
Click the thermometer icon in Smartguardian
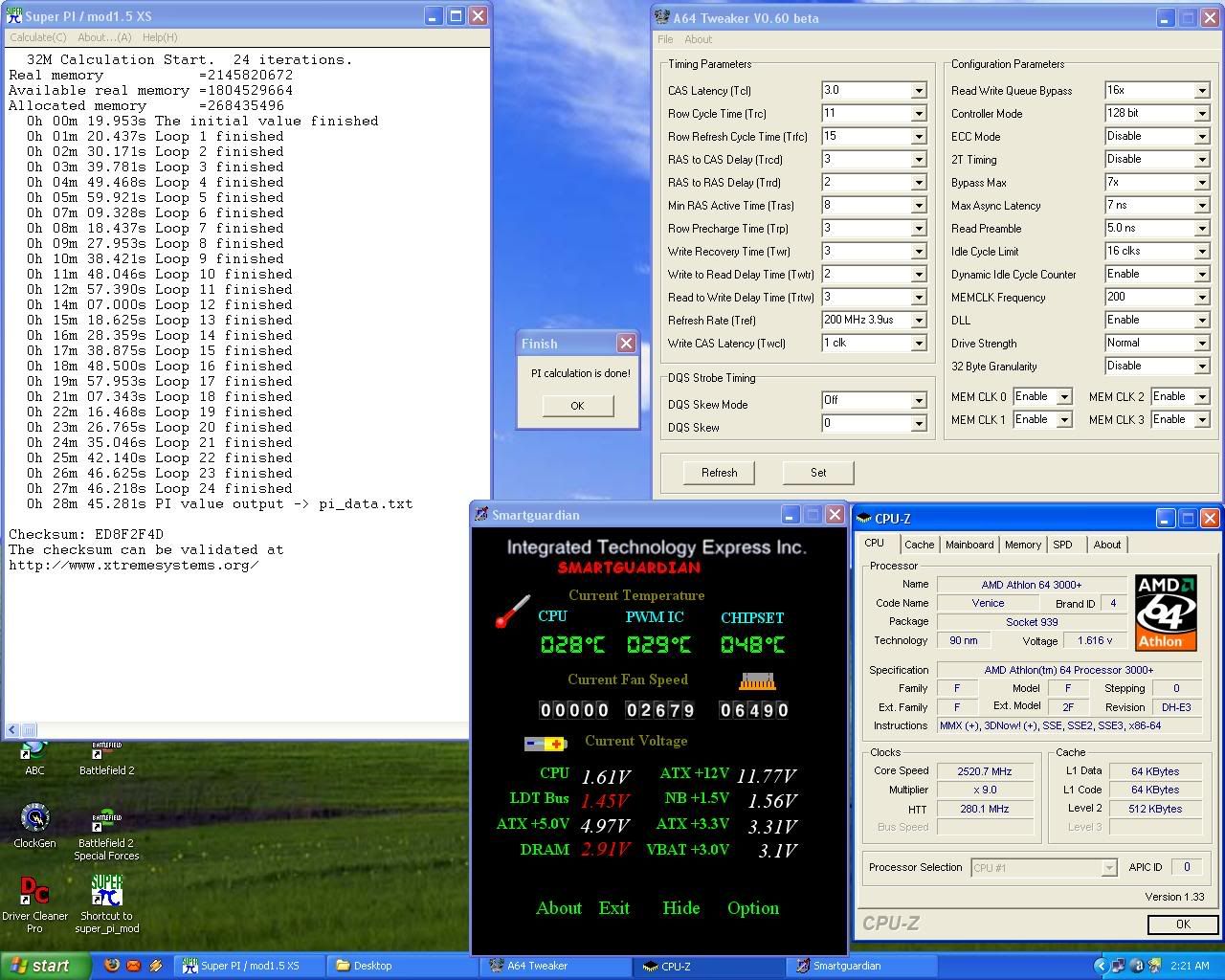(x=512, y=612)
